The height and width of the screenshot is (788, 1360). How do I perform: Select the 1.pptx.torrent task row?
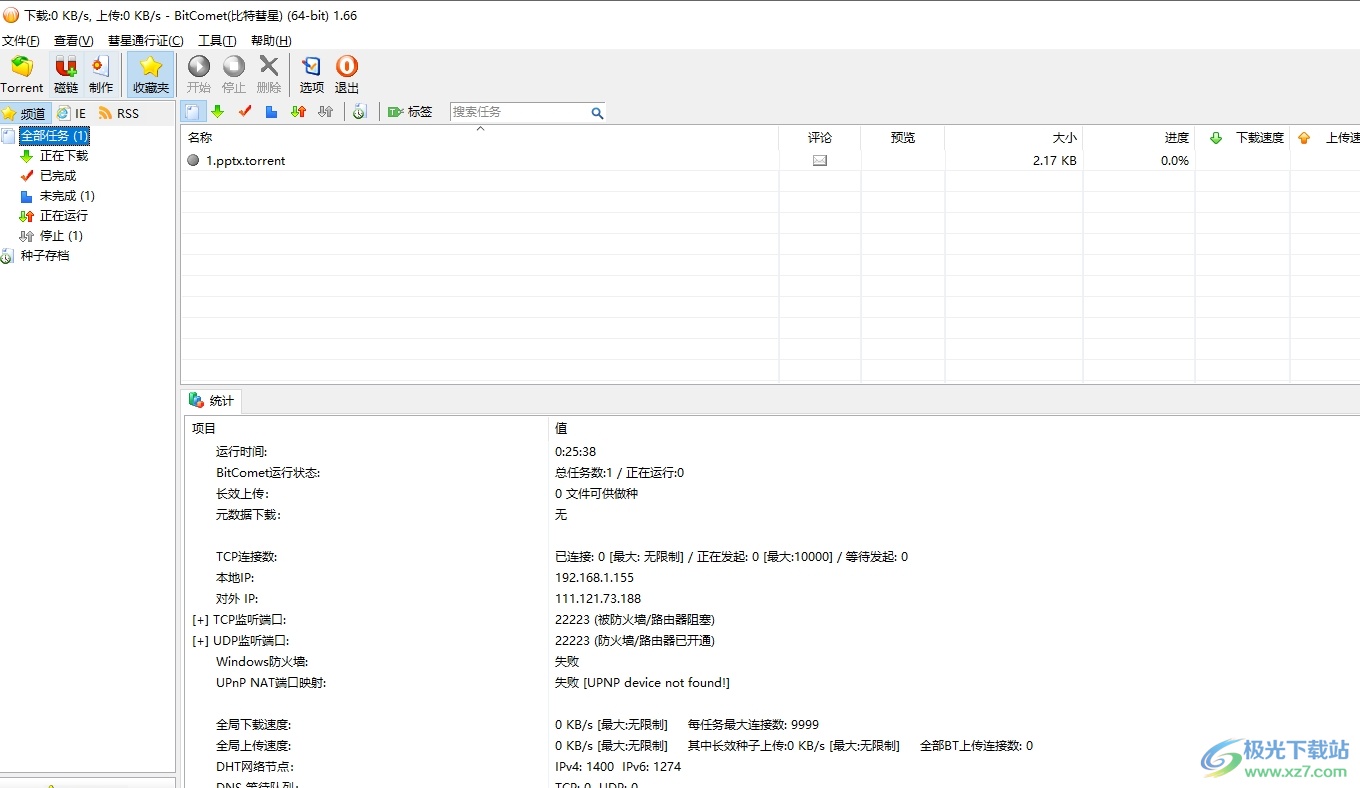pyautogui.click(x=770, y=160)
